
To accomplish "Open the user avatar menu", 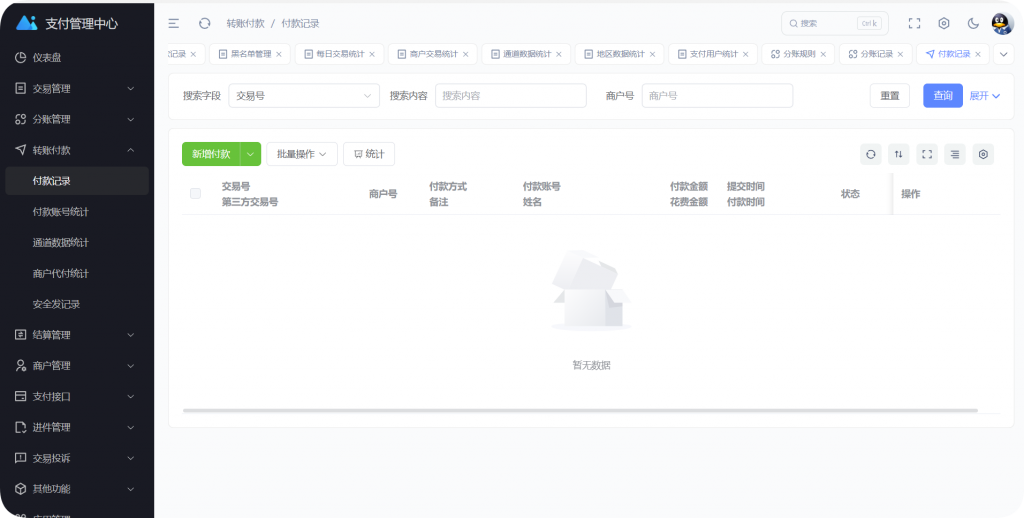I will click(x=1002, y=24).
